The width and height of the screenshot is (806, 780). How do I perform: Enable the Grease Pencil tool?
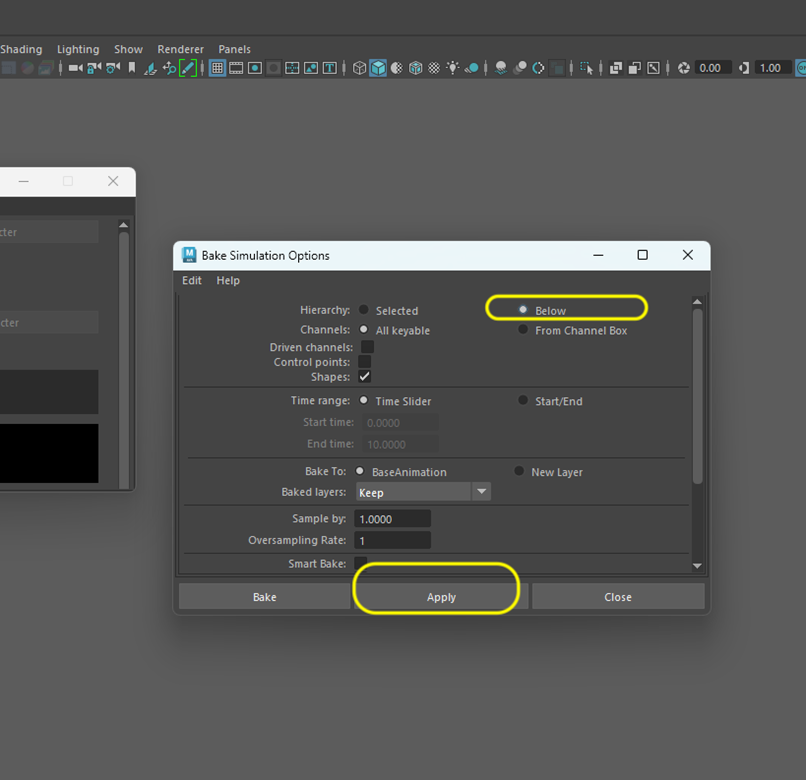click(187, 68)
